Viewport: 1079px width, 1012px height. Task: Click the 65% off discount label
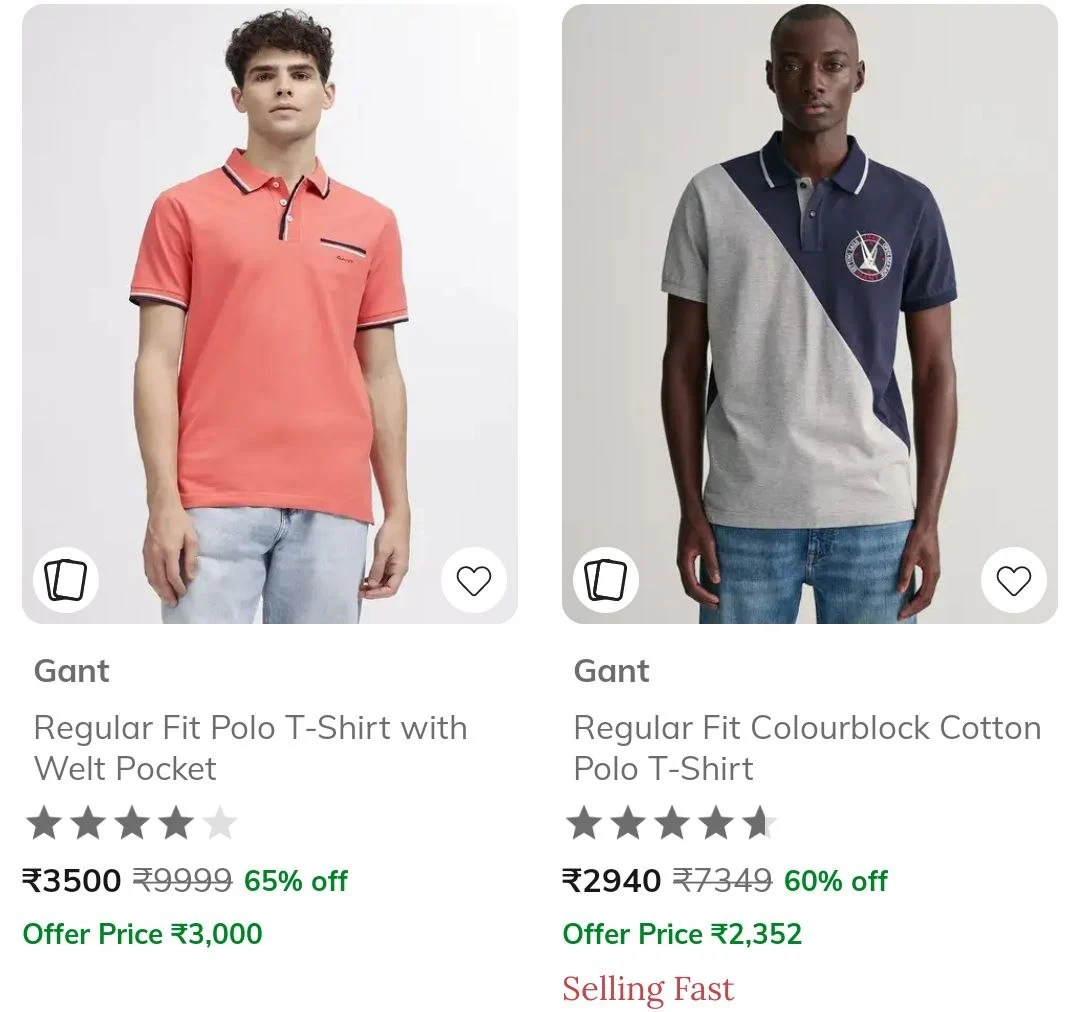pyautogui.click(x=296, y=881)
